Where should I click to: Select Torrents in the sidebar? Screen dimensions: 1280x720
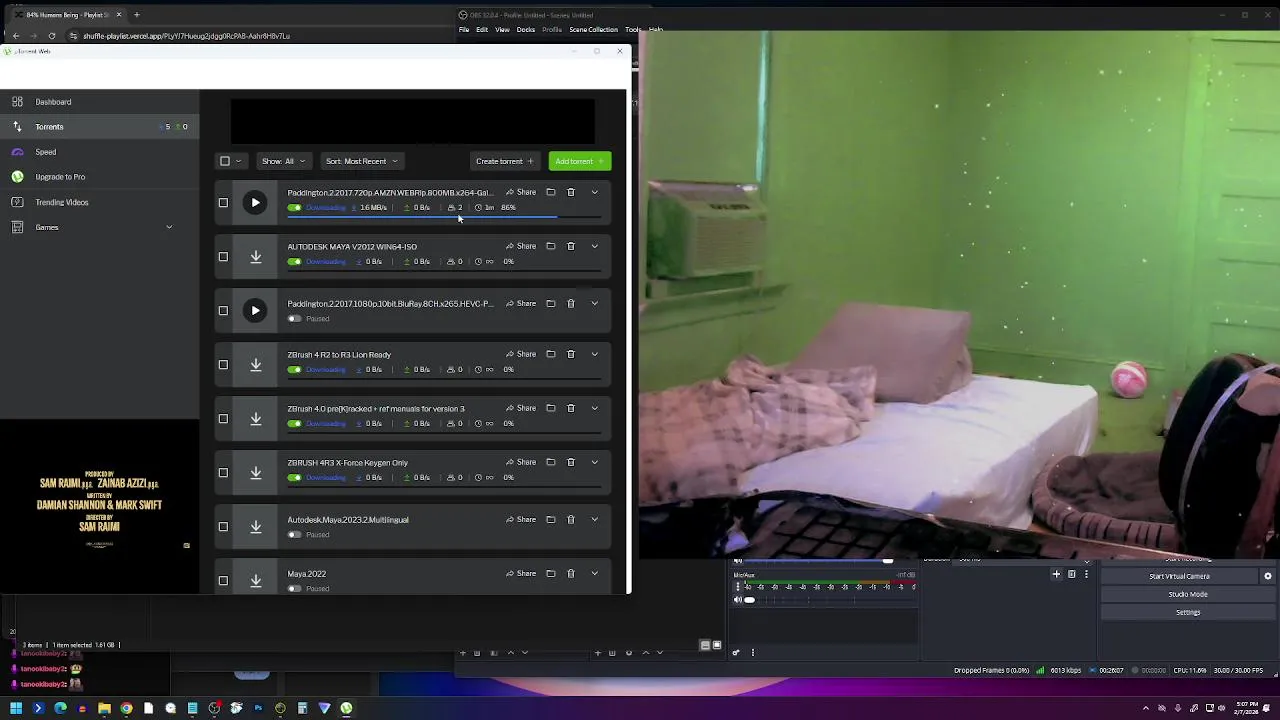click(99, 127)
